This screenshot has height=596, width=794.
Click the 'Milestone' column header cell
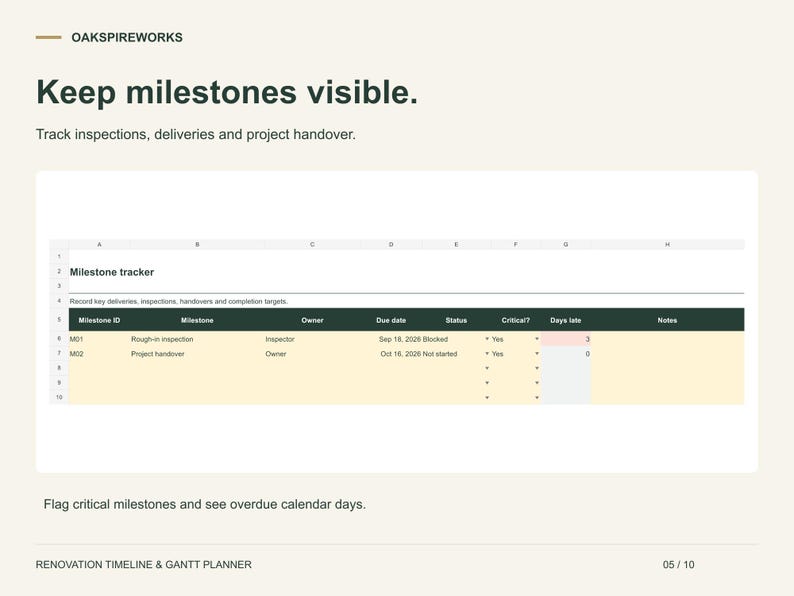(x=197, y=320)
